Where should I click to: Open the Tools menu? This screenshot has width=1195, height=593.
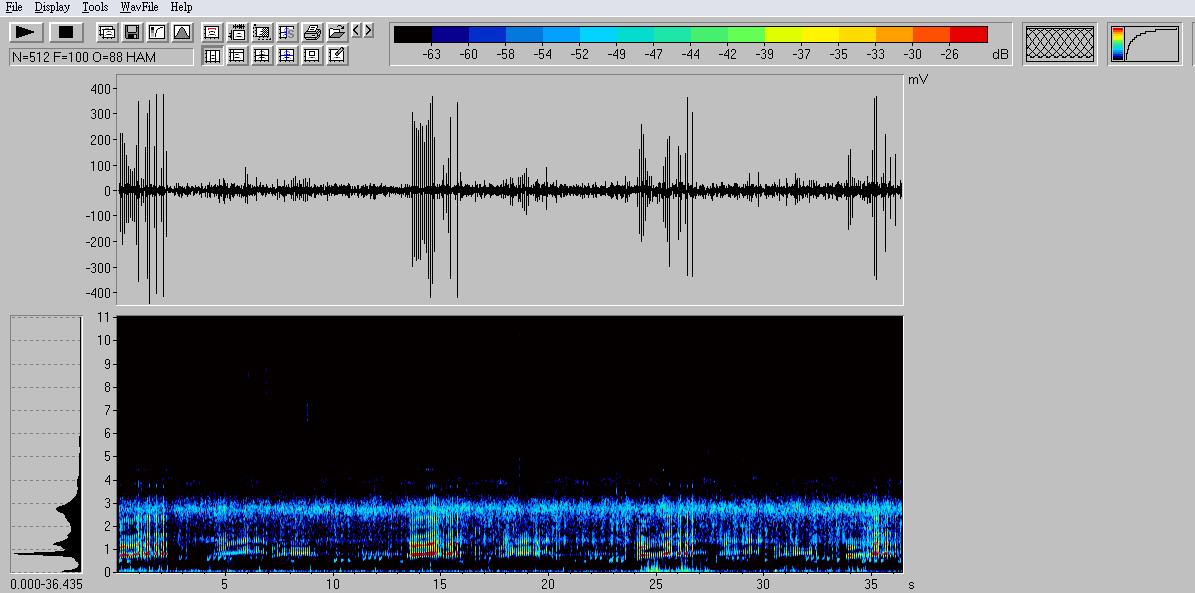tap(95, 7)
